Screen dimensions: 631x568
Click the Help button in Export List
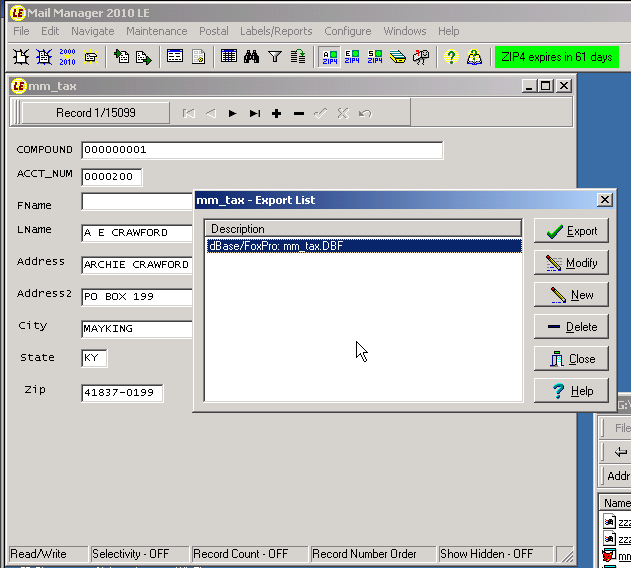pos(571,391)
